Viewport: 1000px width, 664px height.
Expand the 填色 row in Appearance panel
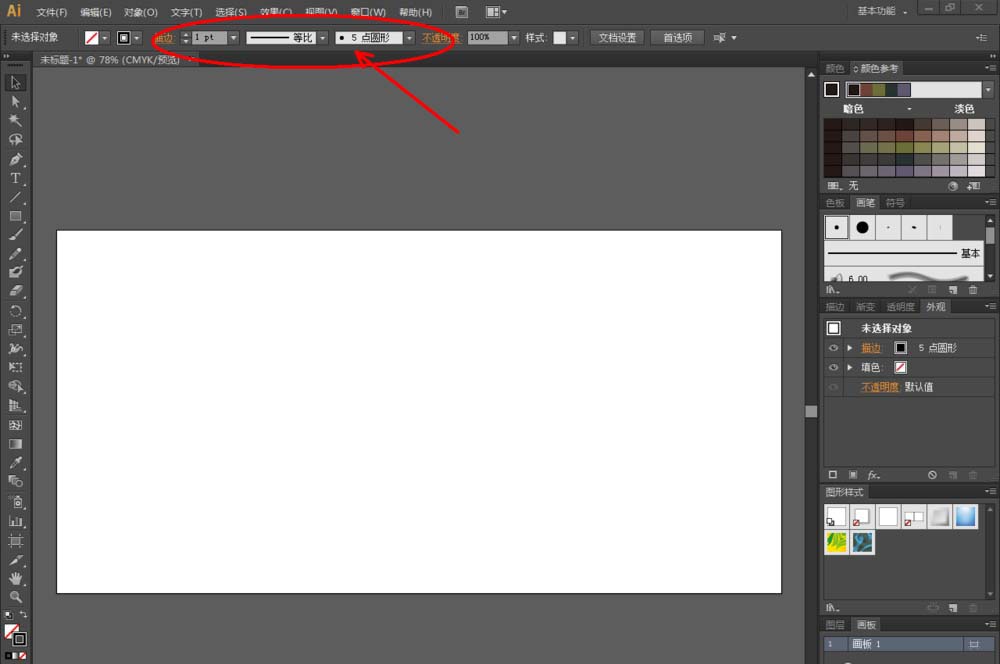click(849, 367)
